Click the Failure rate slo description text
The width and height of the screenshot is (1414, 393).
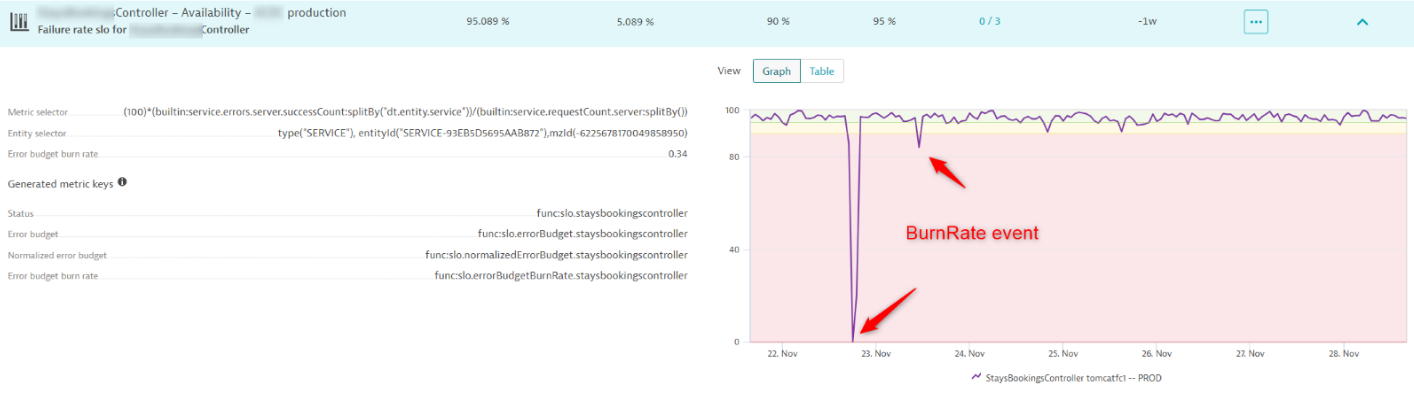tap(143, 30)
